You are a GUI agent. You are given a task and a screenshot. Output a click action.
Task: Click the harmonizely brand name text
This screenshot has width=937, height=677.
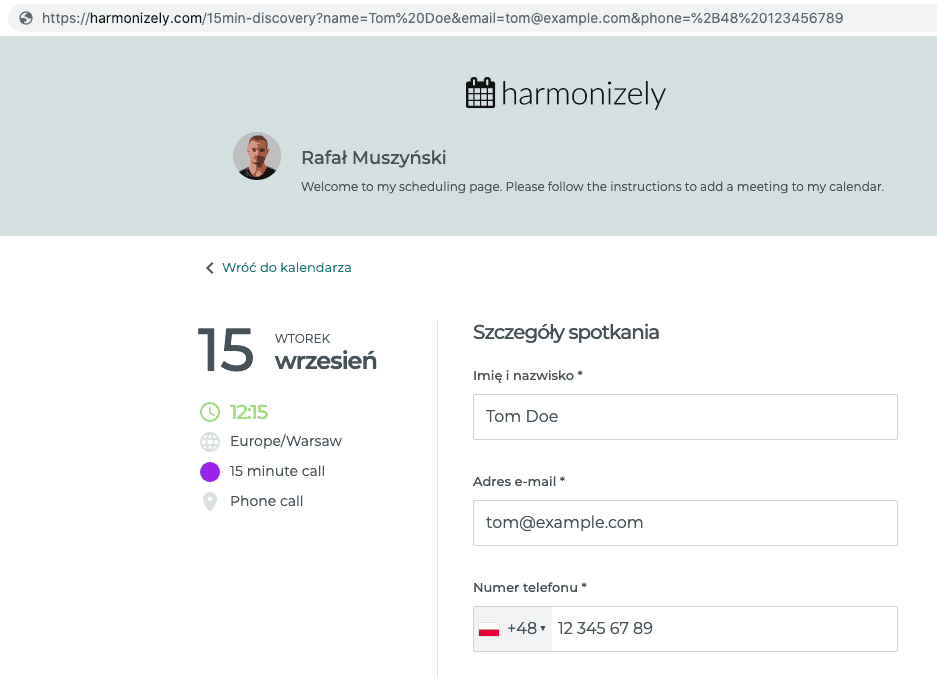pos(583,95)
